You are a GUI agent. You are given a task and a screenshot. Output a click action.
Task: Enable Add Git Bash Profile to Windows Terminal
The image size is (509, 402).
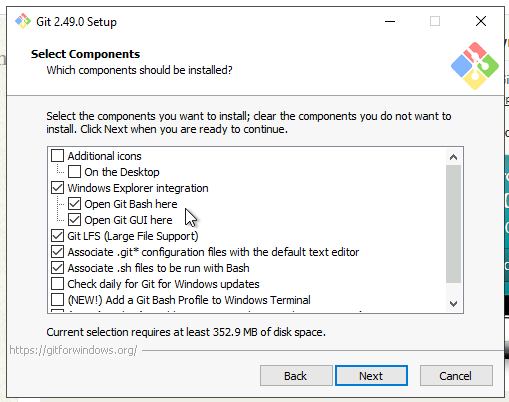pos(57,300)
